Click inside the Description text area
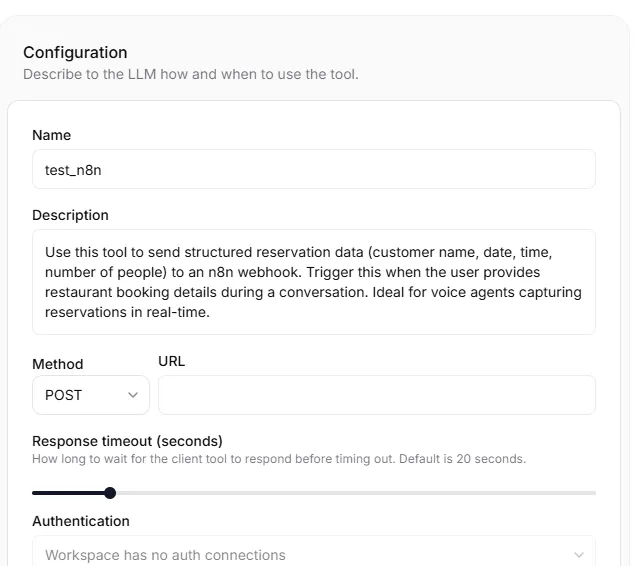640x566 pixels. [313, 282]
